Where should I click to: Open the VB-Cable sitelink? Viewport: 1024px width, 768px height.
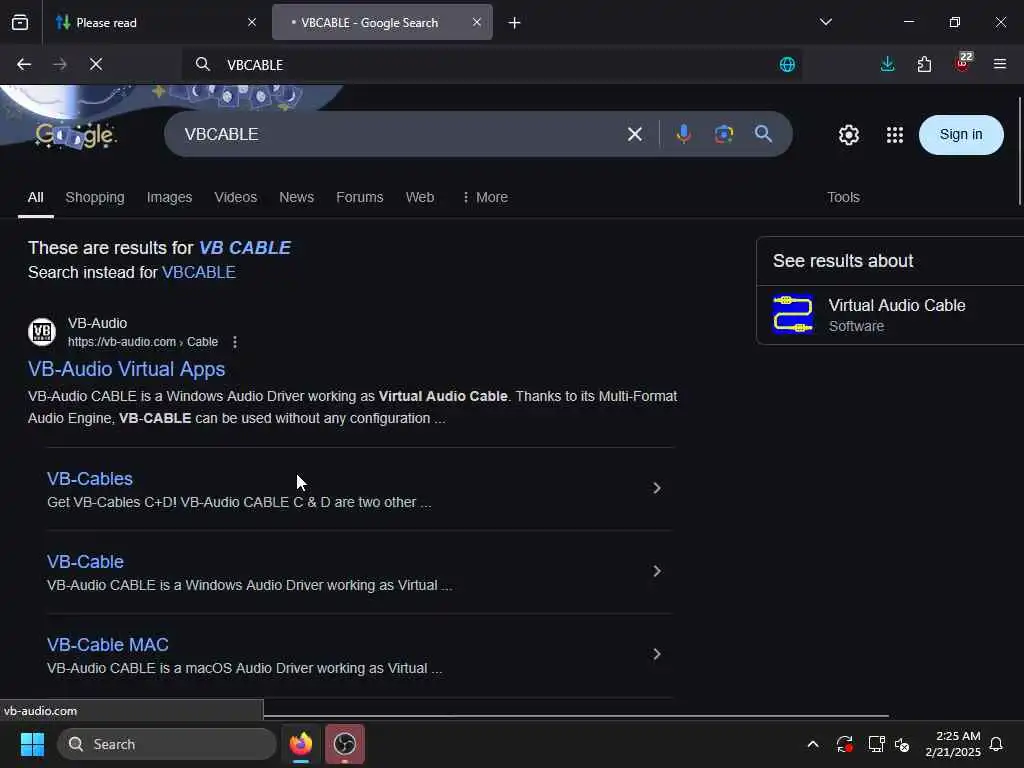(x=86, y=562)
